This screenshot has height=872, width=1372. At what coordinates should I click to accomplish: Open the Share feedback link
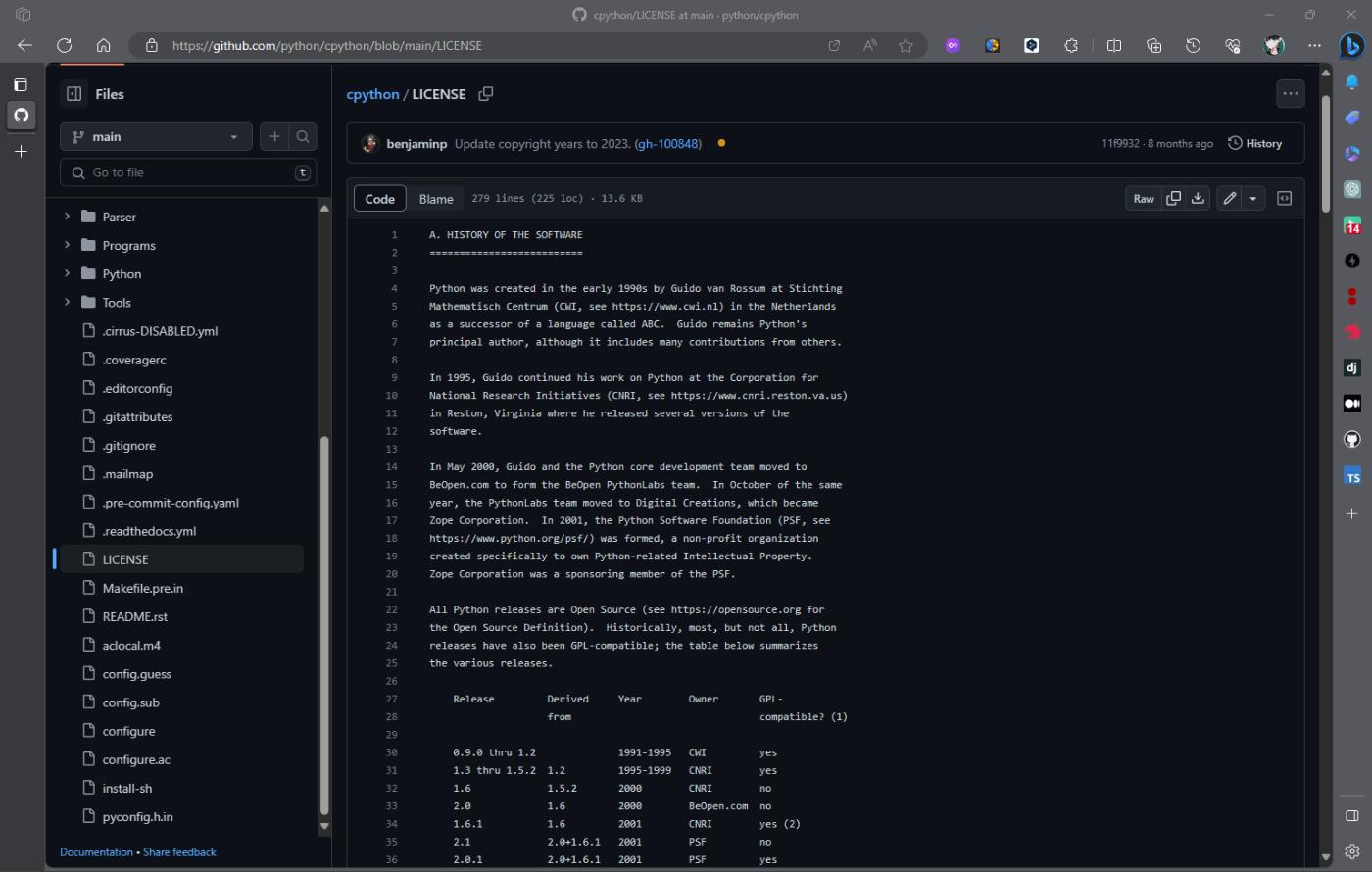click(x=179, y=851)
